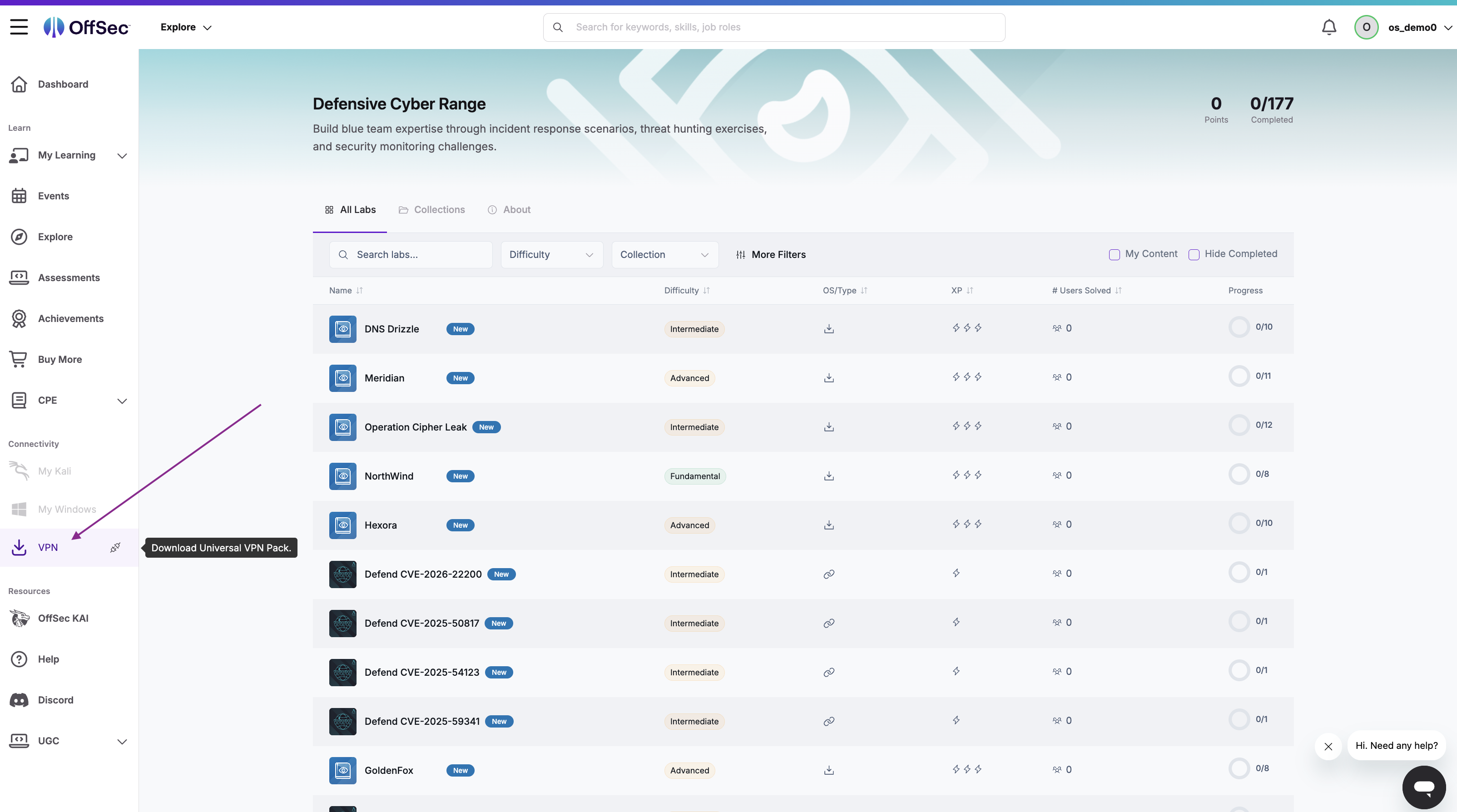Click the More Filters sliders icon
This screenshot has width=1457, height=812.
point(740,254)
